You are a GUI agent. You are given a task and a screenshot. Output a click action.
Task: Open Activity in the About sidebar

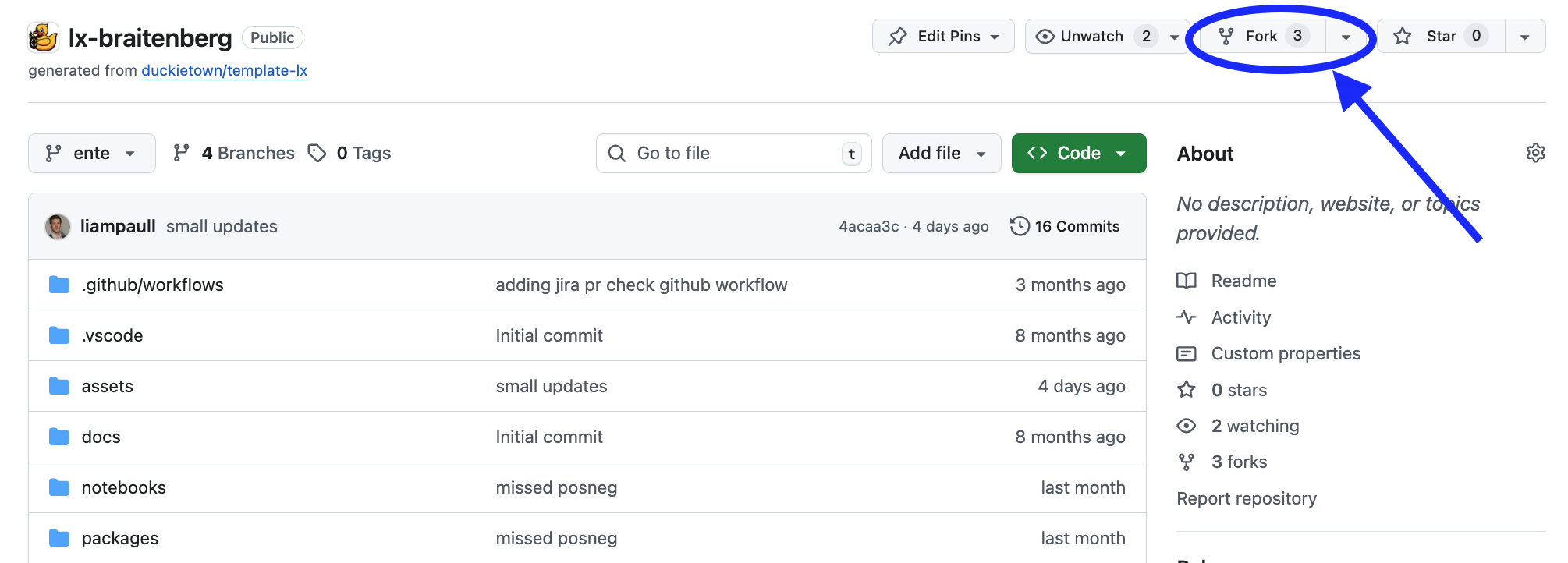coord(1240,317)
